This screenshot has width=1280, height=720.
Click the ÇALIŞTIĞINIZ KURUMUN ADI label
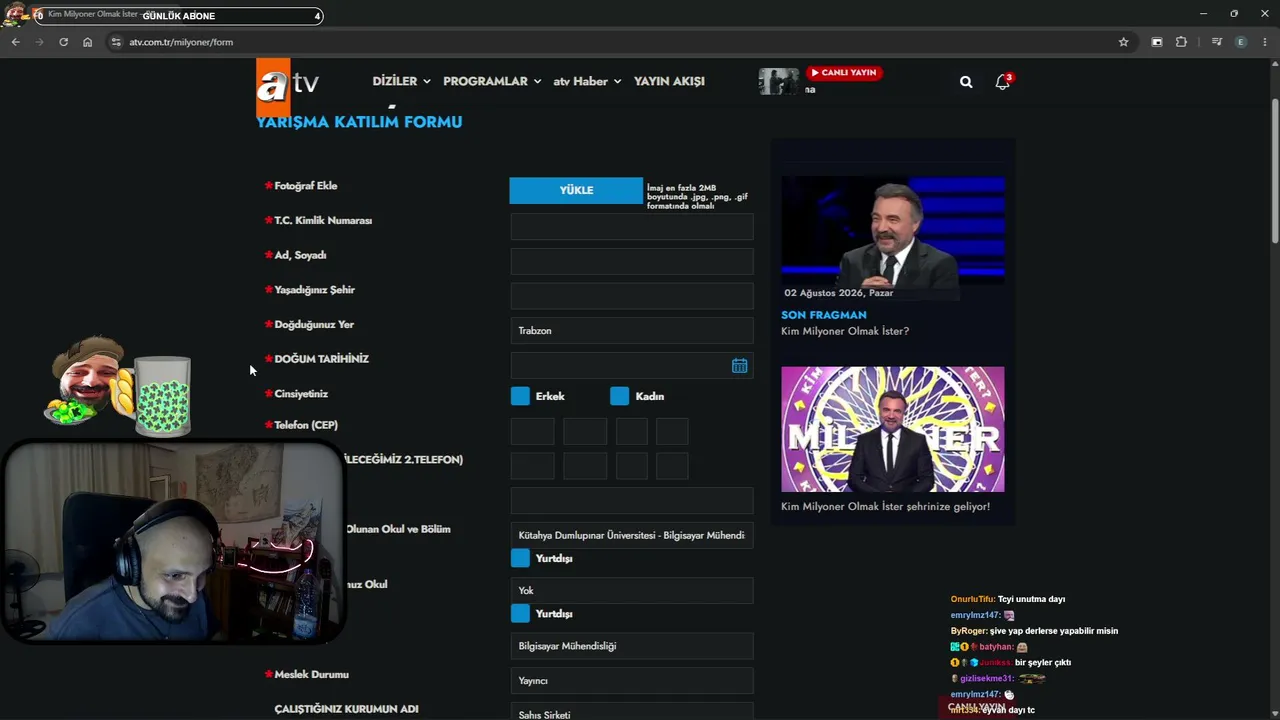[346, 709]
